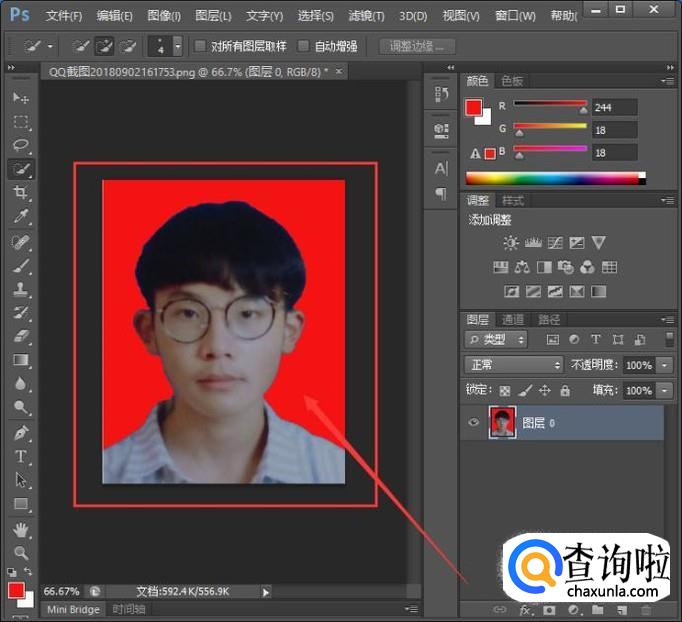Click the Brightness/Contrast adjustment icon

pos(511,243)
